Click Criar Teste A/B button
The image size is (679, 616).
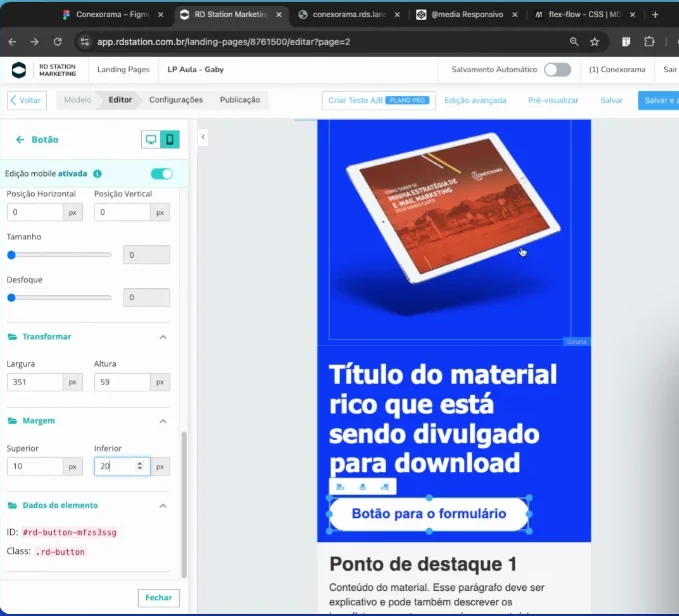[378, 100]
